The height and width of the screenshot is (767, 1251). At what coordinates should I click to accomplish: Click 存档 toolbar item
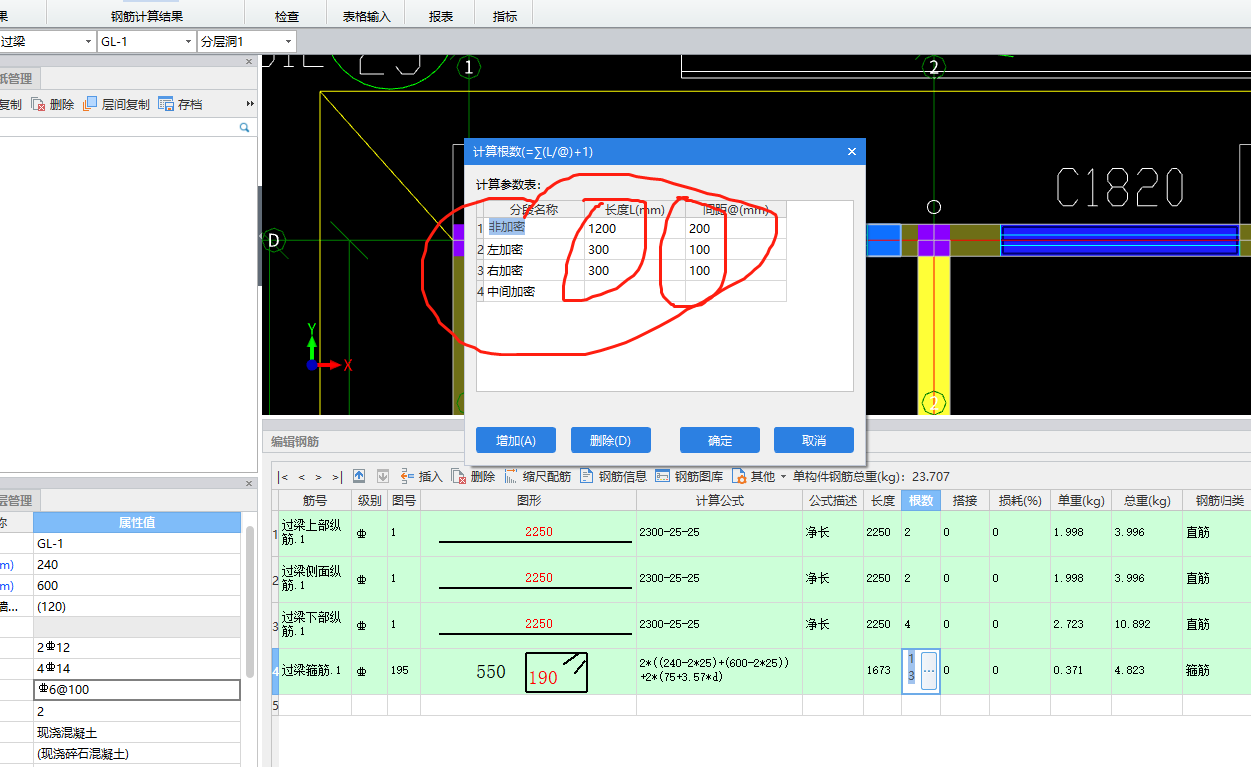(180, 104)
